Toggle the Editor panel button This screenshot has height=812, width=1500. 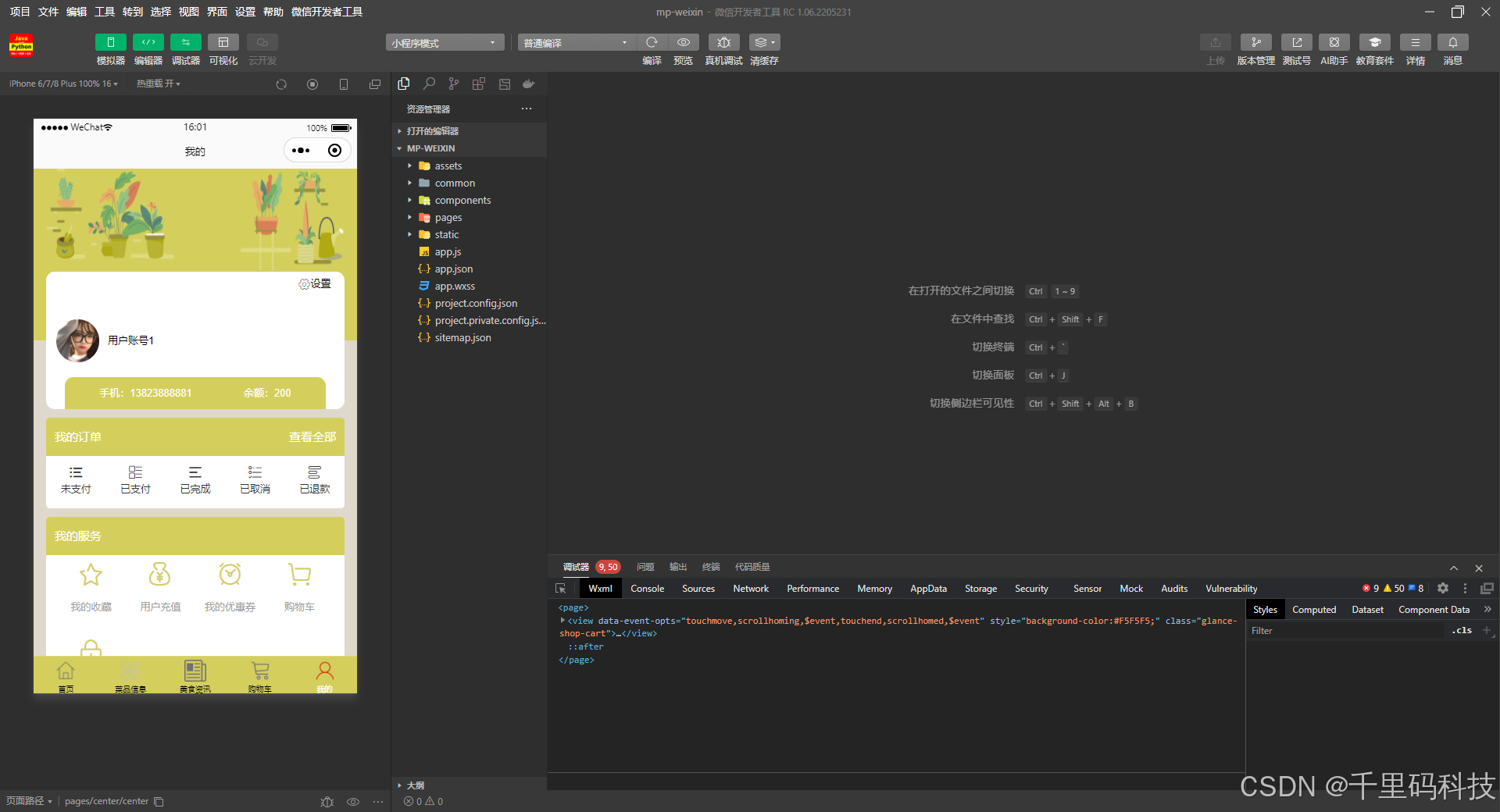[148, 42]
